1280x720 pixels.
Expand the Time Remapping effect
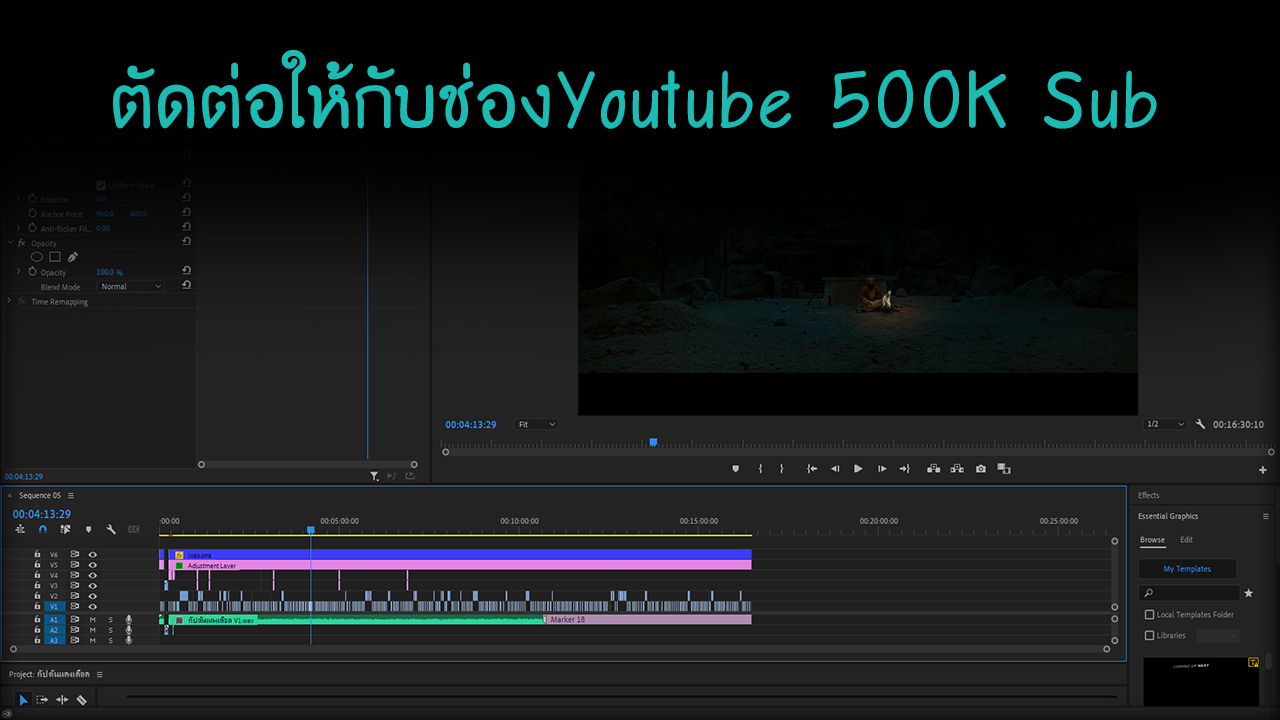coord(10,301)
